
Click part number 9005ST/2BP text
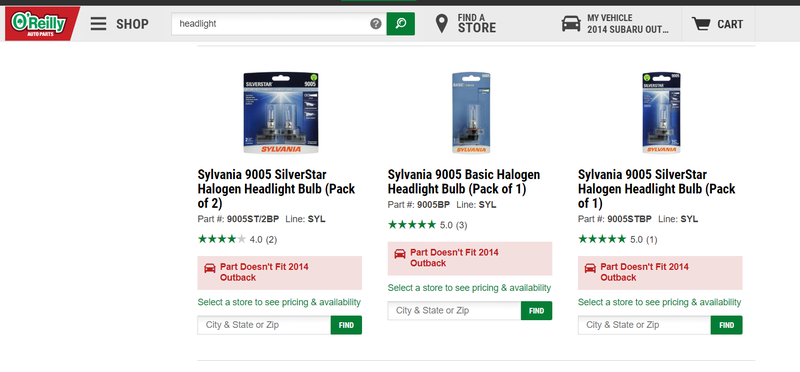(x=253, y=219)
